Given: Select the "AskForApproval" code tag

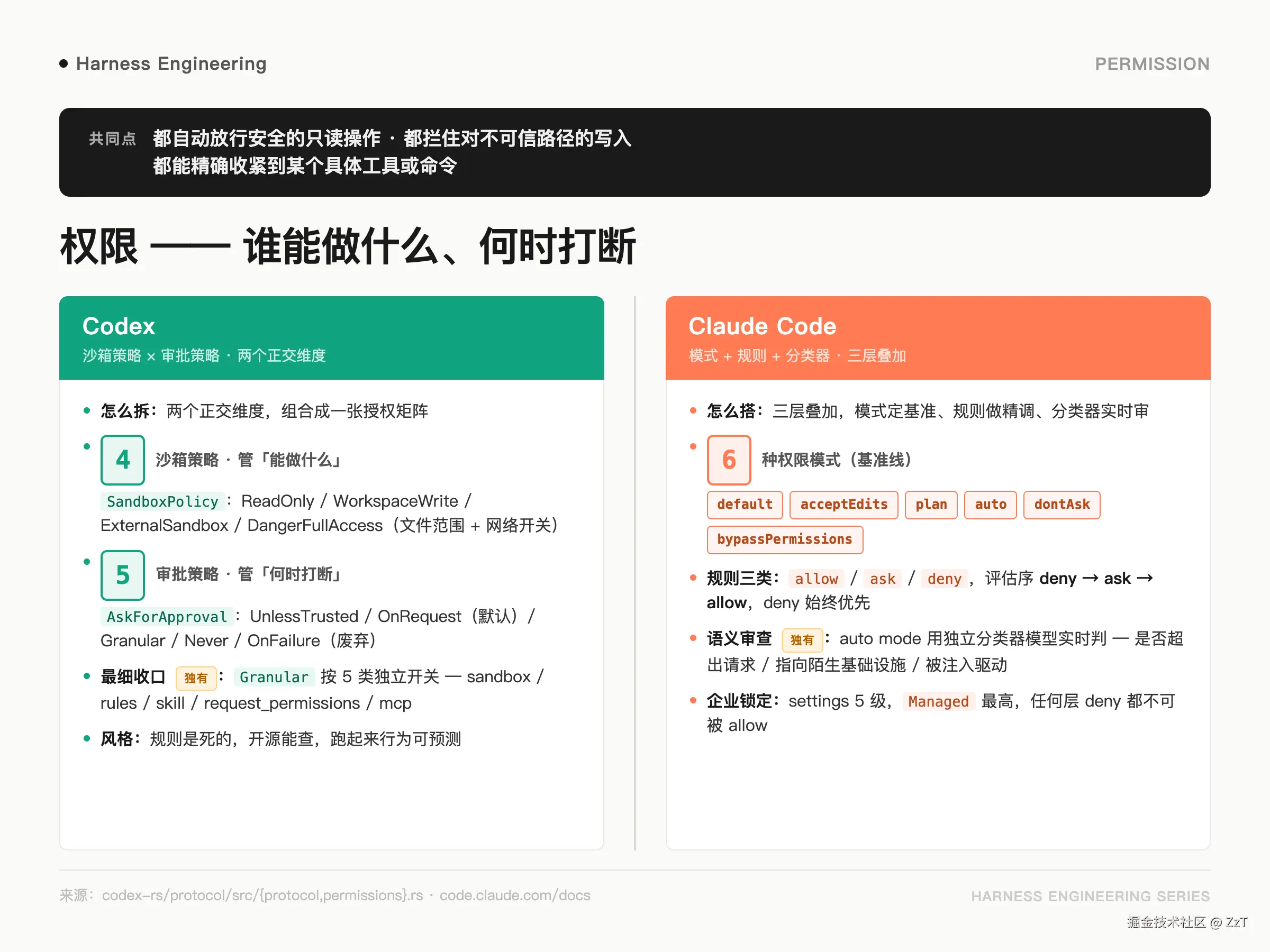Looking at the screenshot, I should tap(167, 617).
